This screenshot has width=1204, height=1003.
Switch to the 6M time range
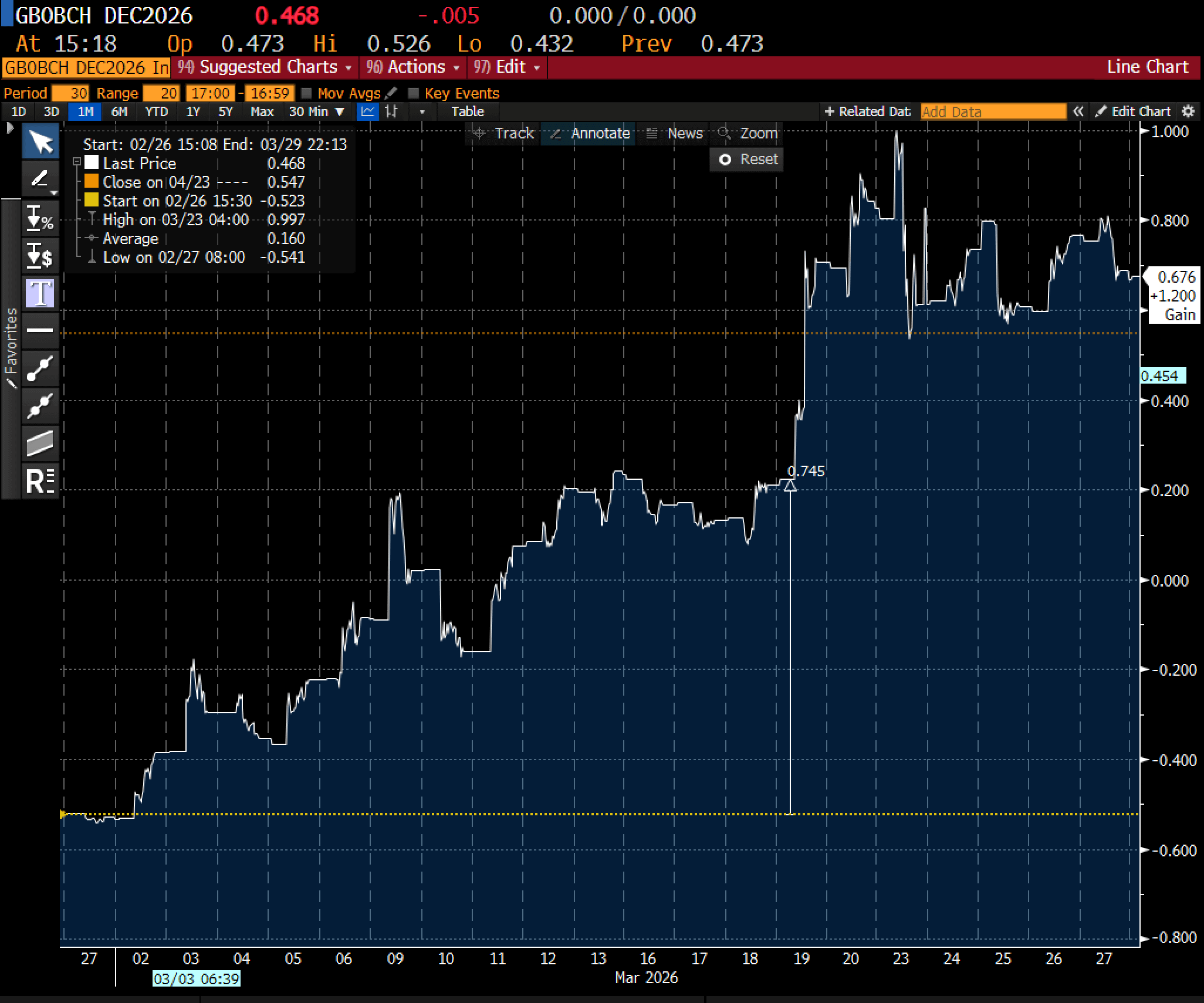pyautogui.click(x=119, y=111)
